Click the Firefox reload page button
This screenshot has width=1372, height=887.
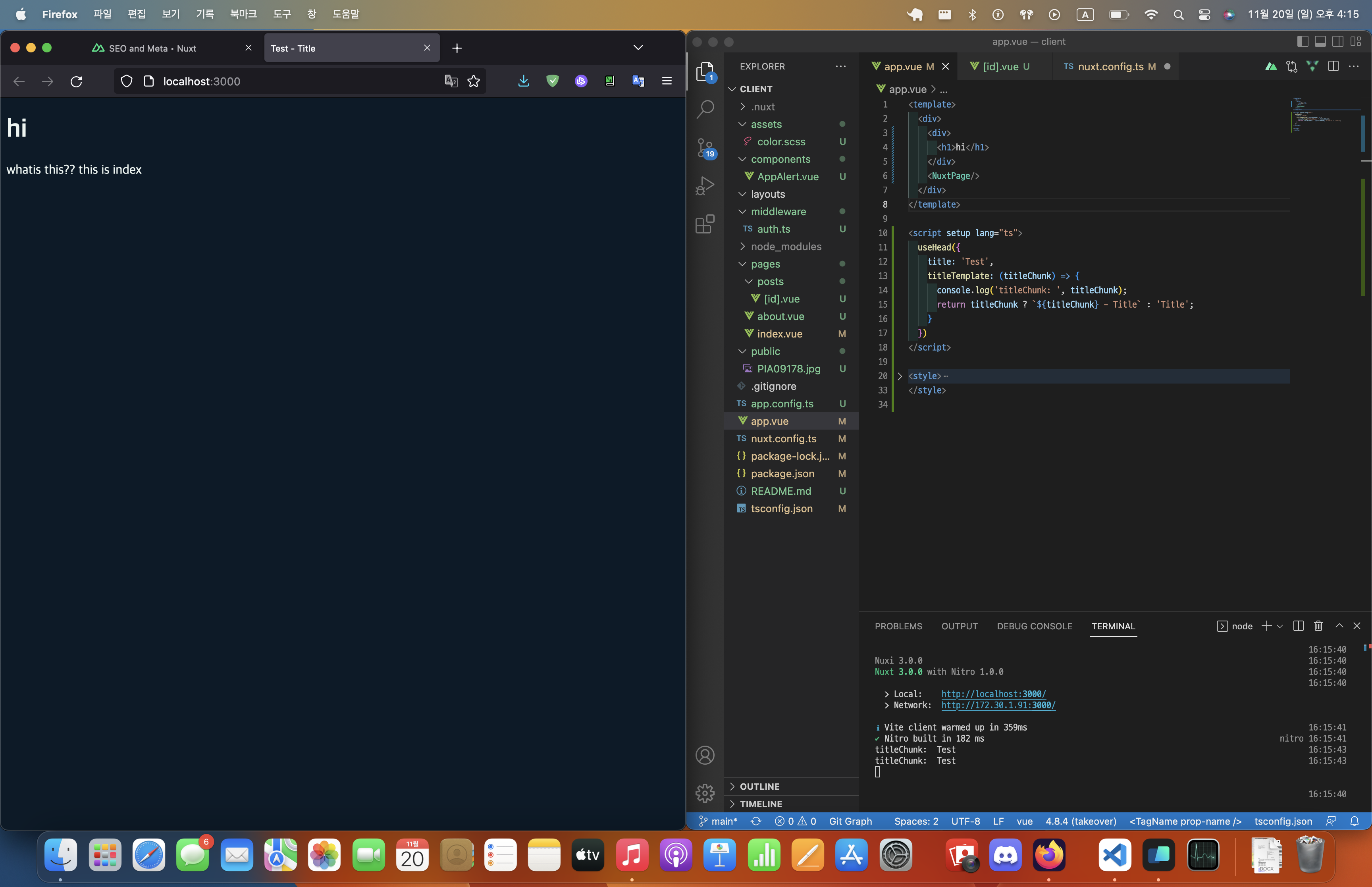(76, 81)
